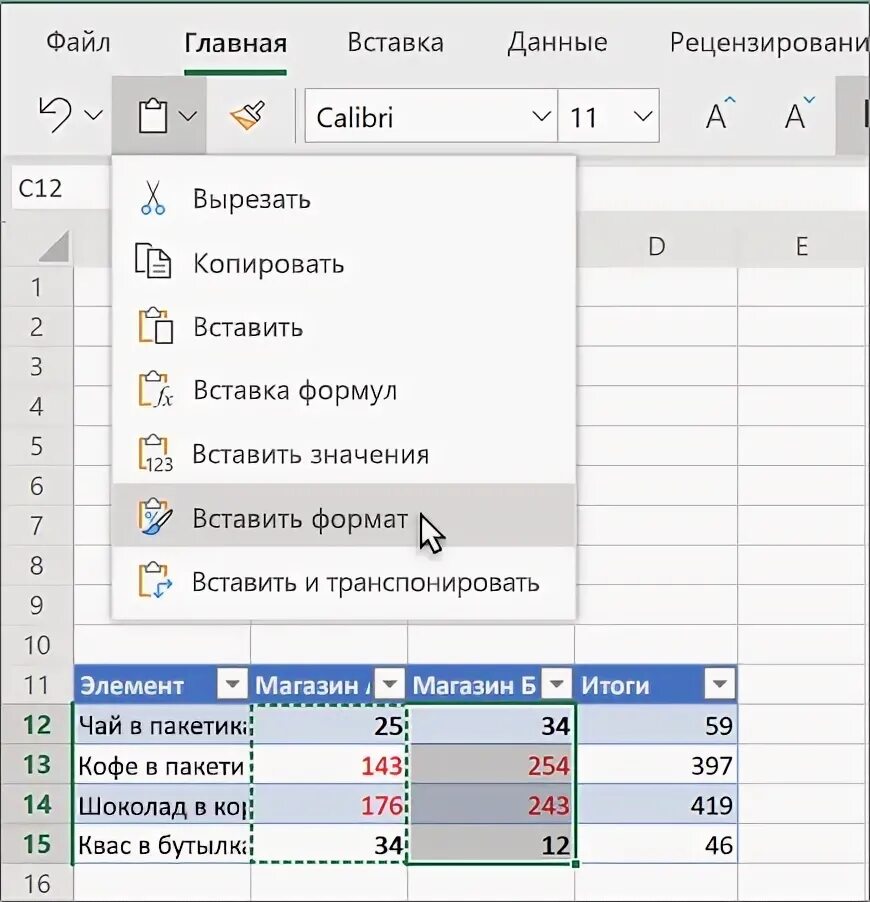Click the copy pages icon beside Копировать
The image size is (870, 902).
tap(153, 261)
